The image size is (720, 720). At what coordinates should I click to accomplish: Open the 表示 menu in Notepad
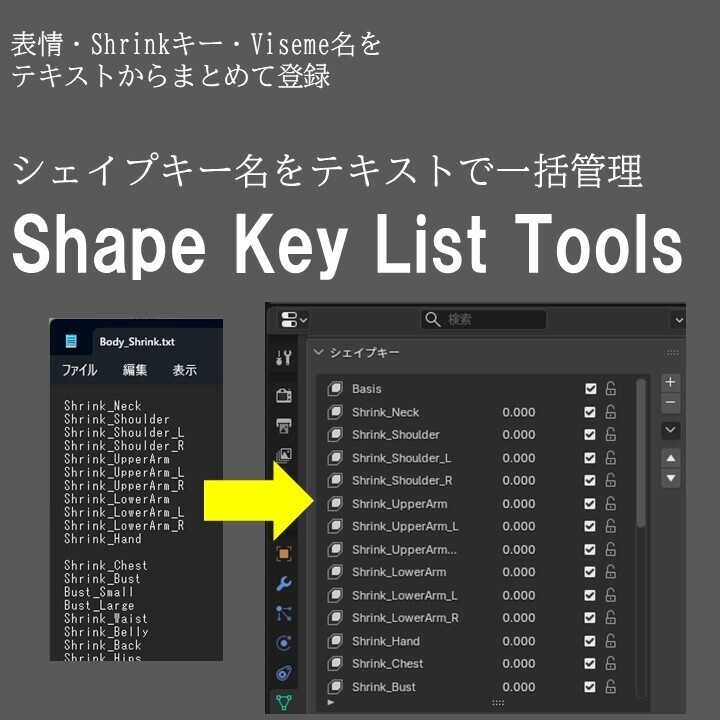coord(185,370)
